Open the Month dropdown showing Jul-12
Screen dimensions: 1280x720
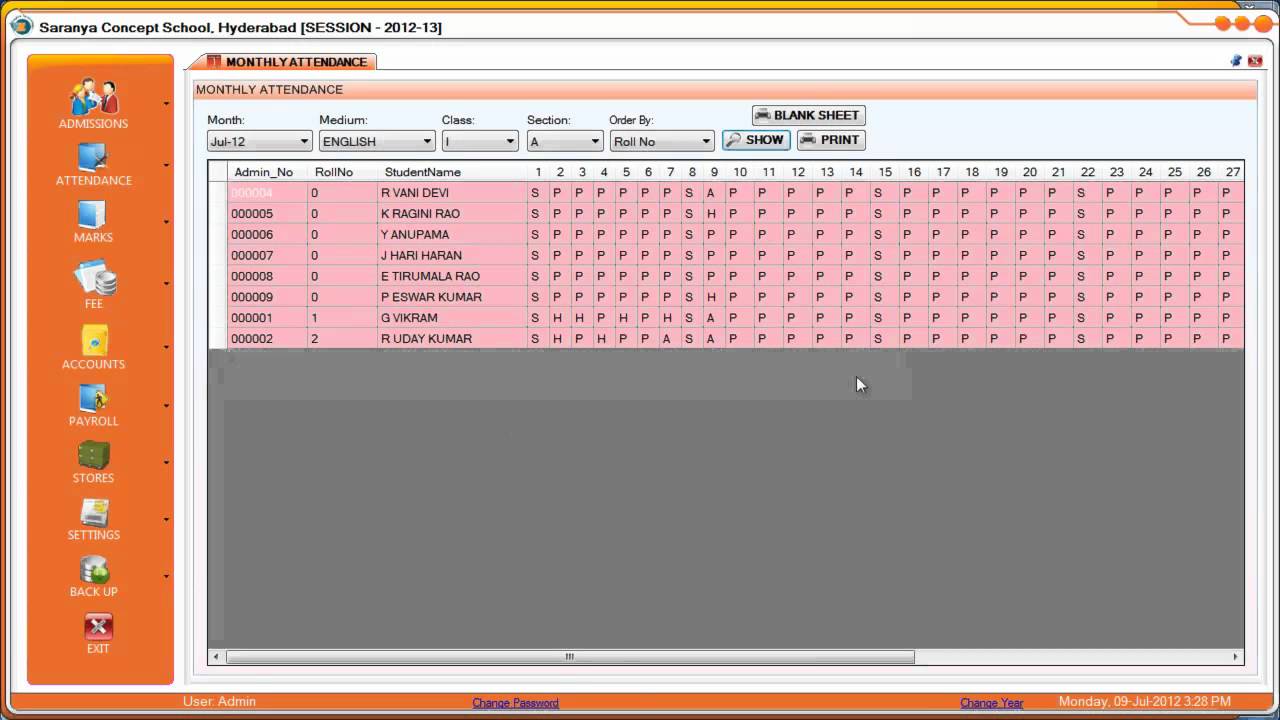coord(260,141)
